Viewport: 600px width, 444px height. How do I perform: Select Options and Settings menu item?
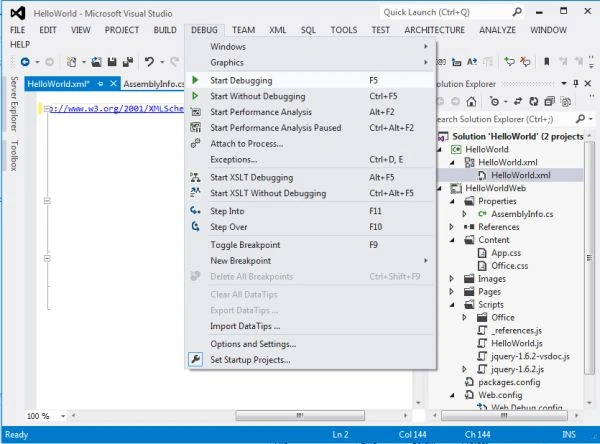coord(311,344)
